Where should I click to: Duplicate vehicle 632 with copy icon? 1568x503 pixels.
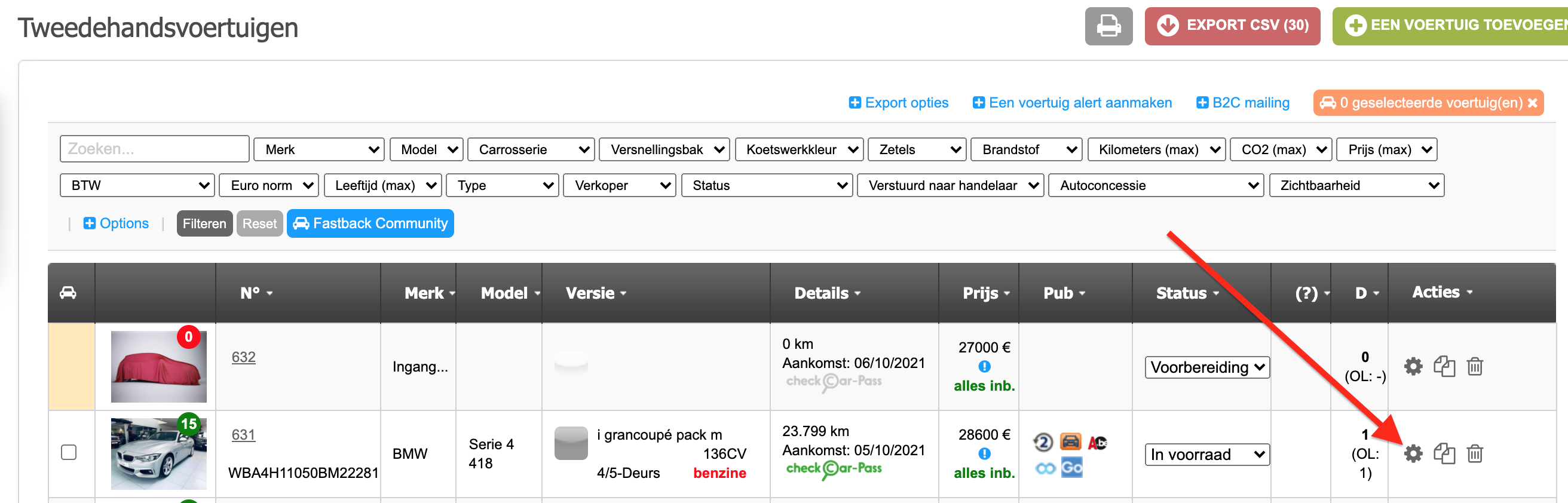coord(1444,366)
